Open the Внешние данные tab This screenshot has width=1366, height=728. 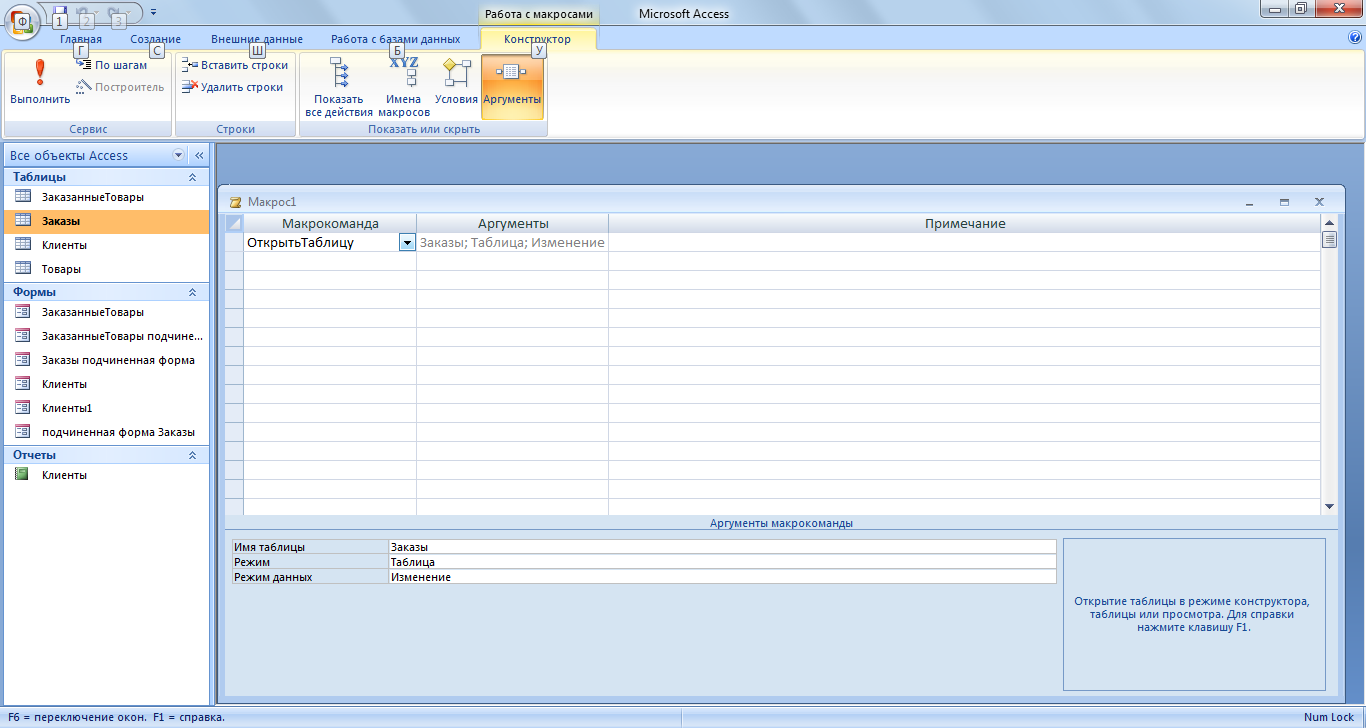click(x=257, y=39)
